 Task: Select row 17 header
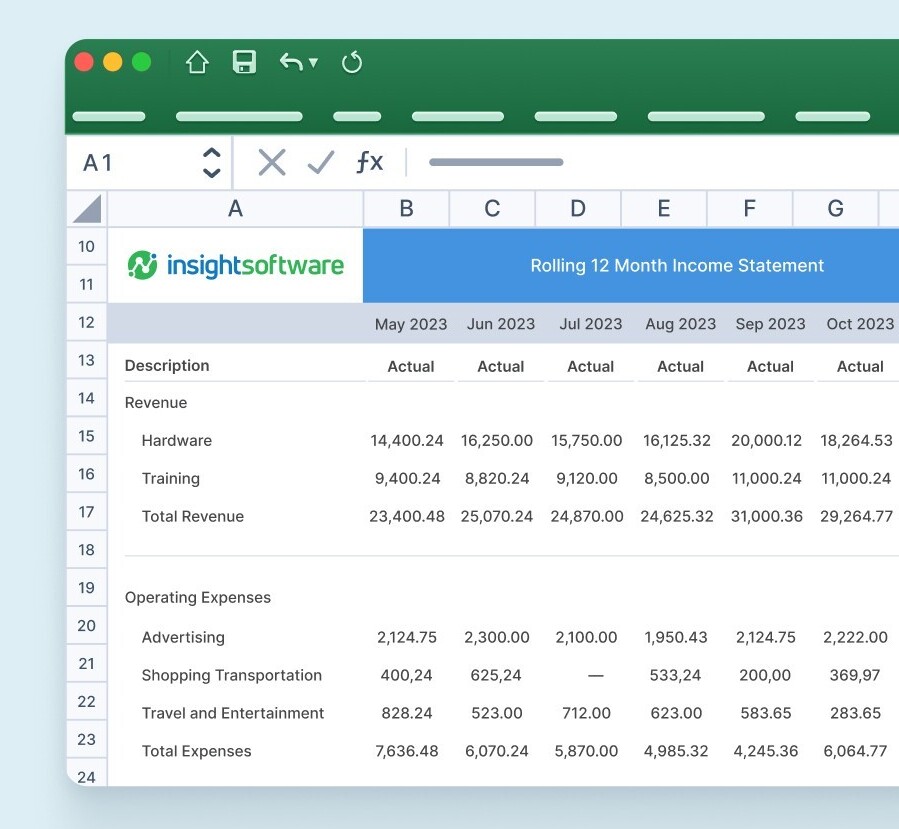click(x=87, y=512)
